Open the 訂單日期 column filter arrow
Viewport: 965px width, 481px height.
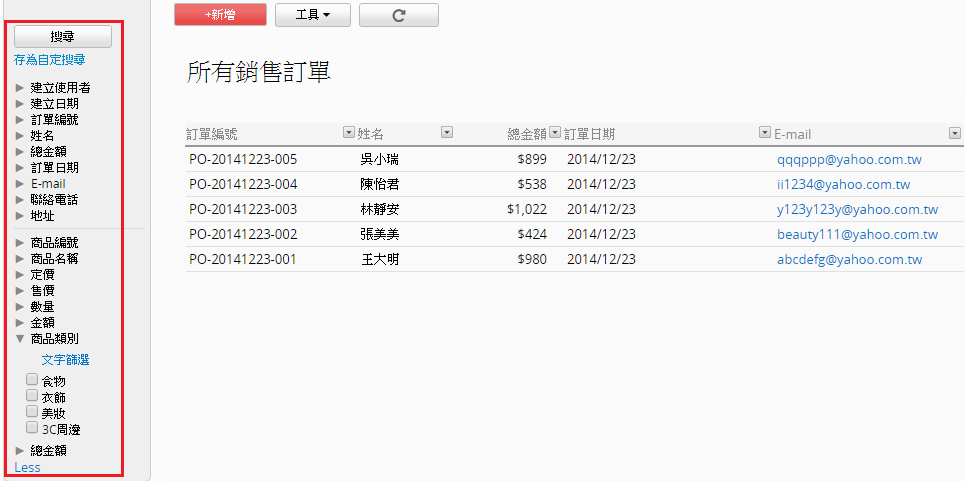click(x=765, y=132)
